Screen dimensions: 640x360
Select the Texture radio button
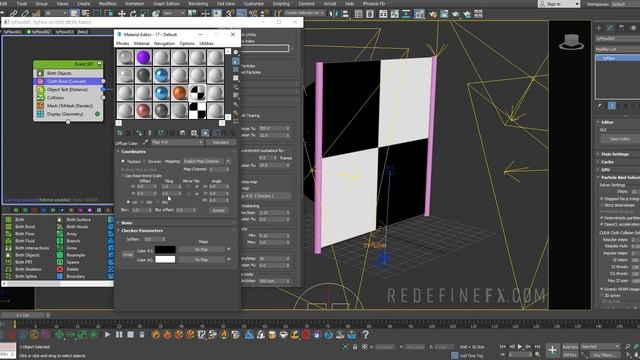pyautogui.click(x=123, y=162)
